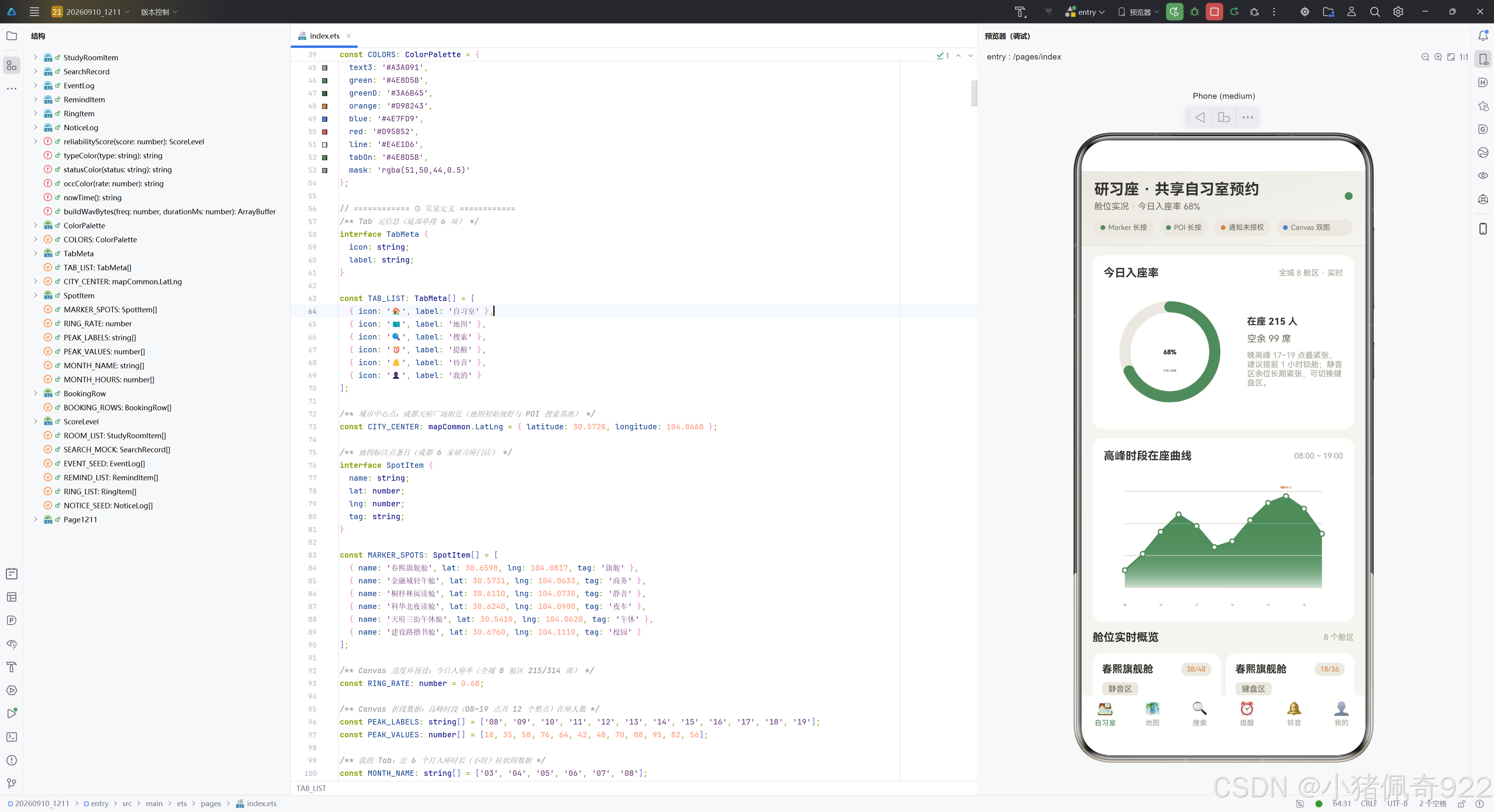
Task: Reset previewer to 1:1 scale
Action: 1464,57
